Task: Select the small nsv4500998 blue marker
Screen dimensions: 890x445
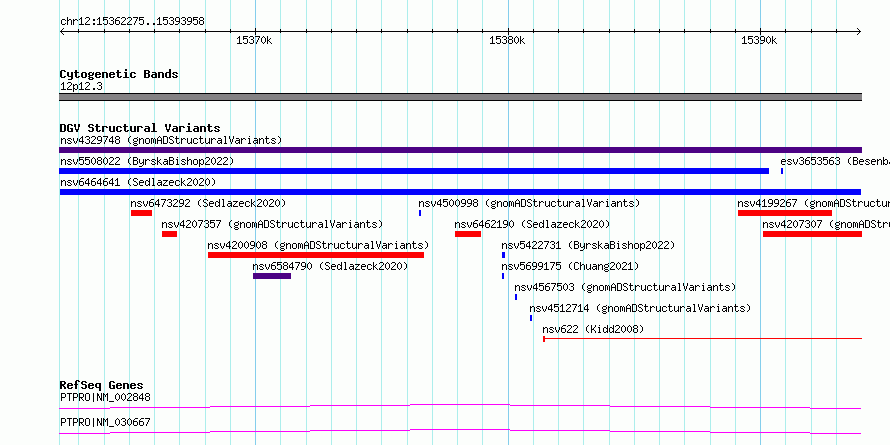Action: tap(420, 213)
